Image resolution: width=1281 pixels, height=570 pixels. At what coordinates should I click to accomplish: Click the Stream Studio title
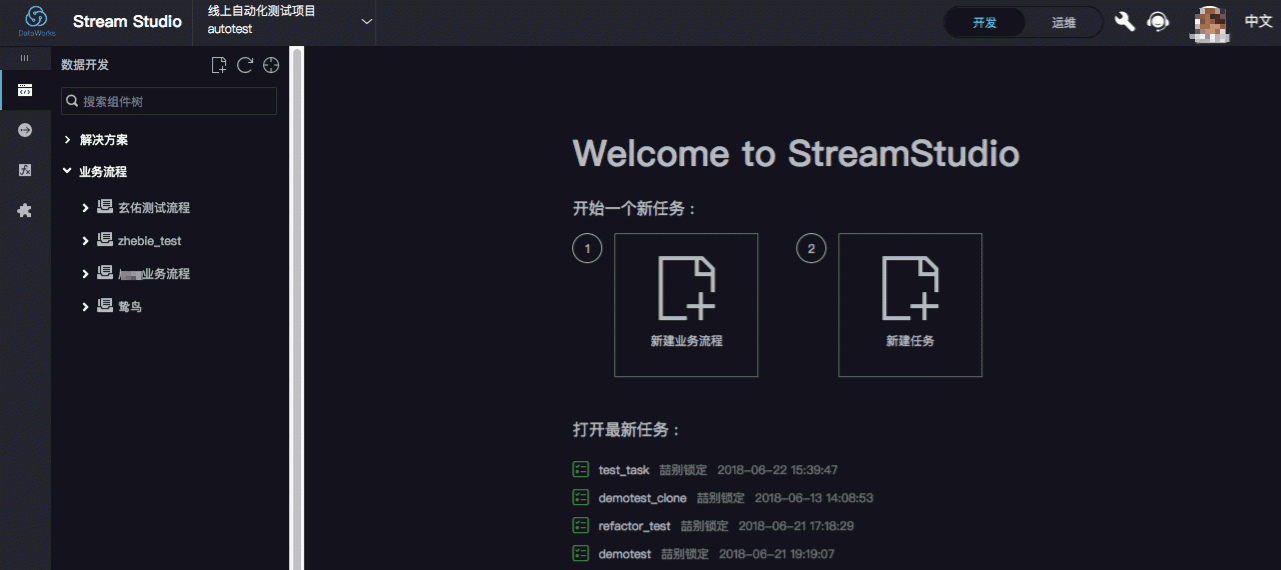127,21
